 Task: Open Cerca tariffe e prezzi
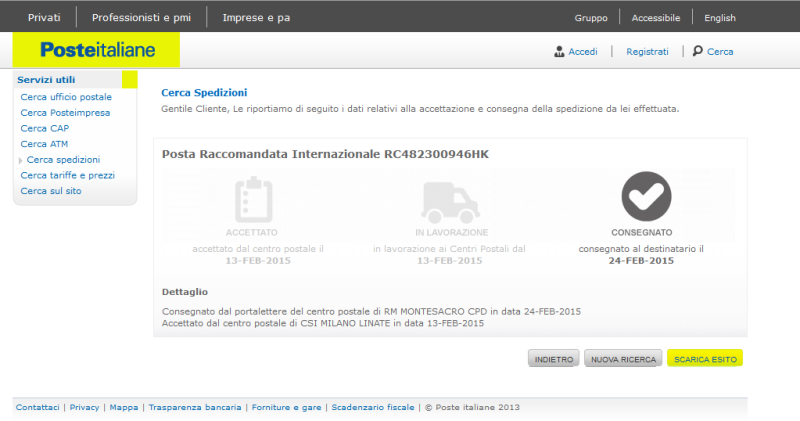coord(67,175)
